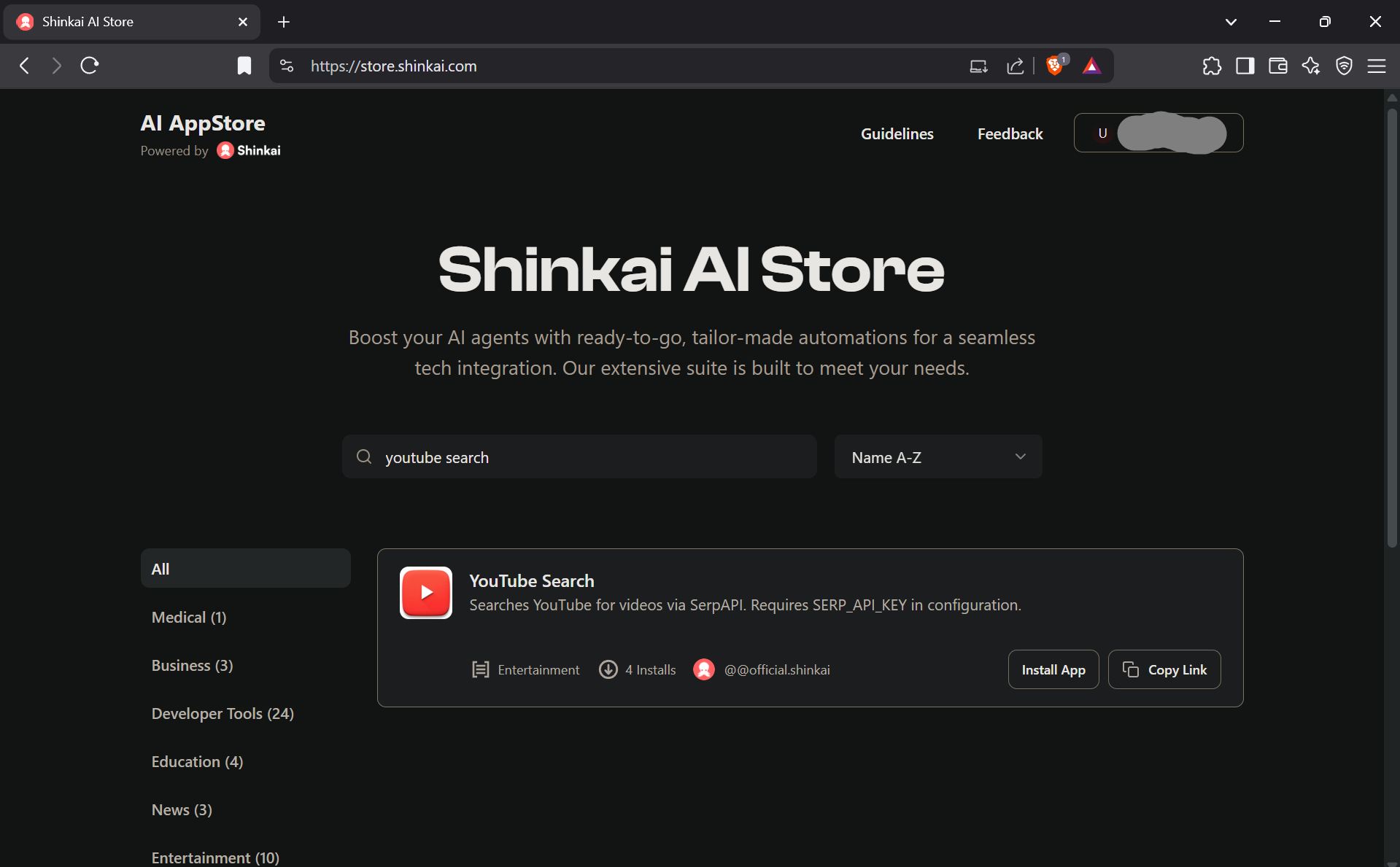
Task: Reload the Shinkai AI Store page
Action: coord(88,66)
